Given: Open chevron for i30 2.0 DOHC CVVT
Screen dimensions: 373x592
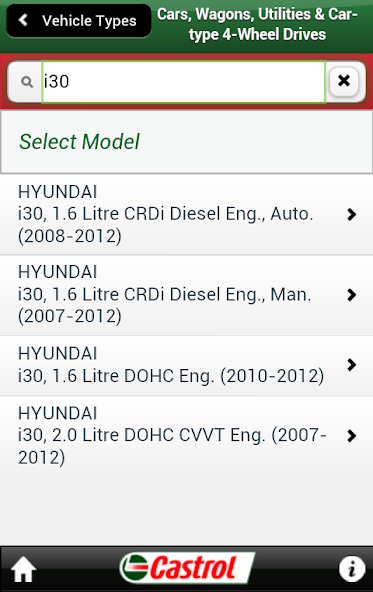Looking at the screenshot, I should (x=351, y=436).
